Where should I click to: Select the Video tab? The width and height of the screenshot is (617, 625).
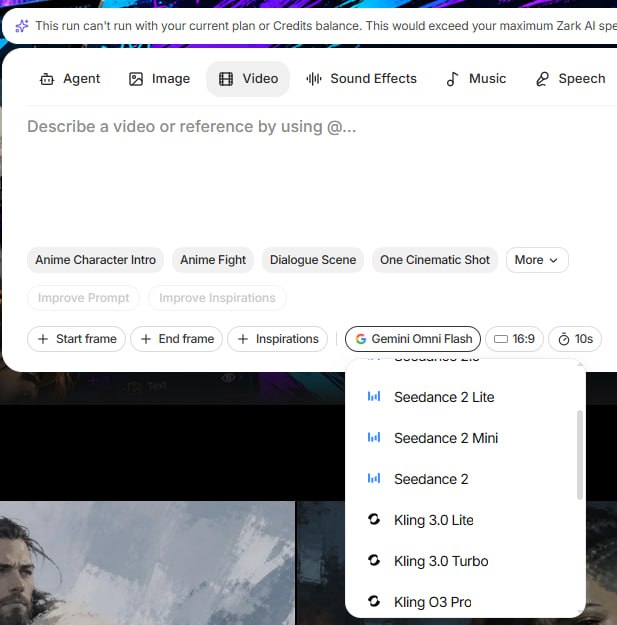click(248, 79)
